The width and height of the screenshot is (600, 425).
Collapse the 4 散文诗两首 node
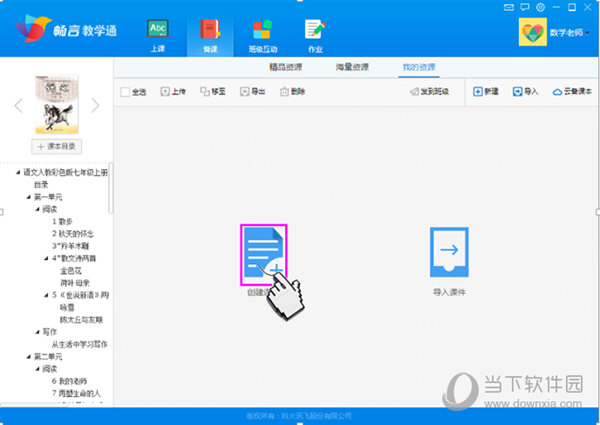(x=46, y=258)
